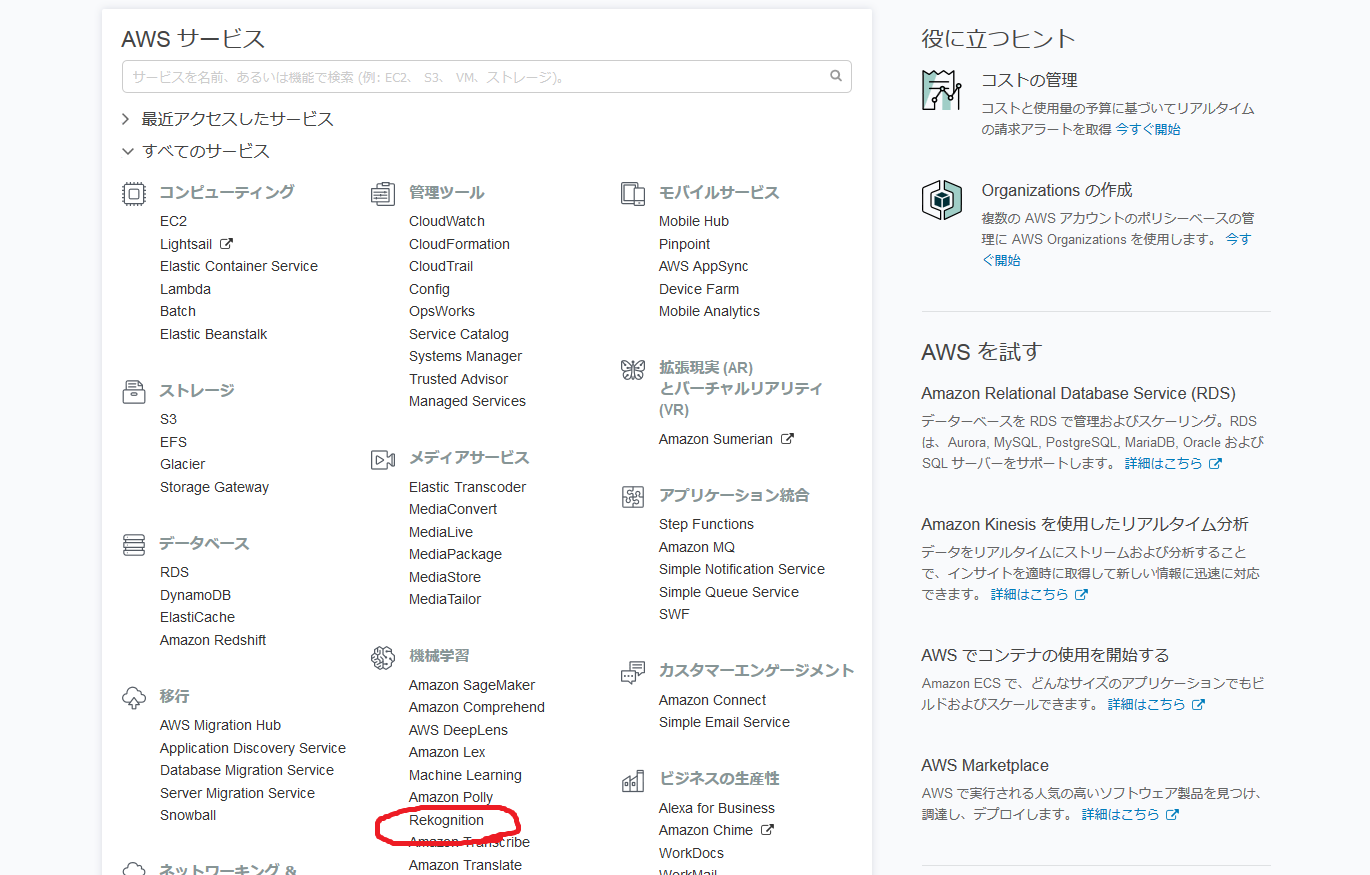Screen dimensions: 1370x875
Task: Open Systems Manager
Action: click(x=465, y=356)
